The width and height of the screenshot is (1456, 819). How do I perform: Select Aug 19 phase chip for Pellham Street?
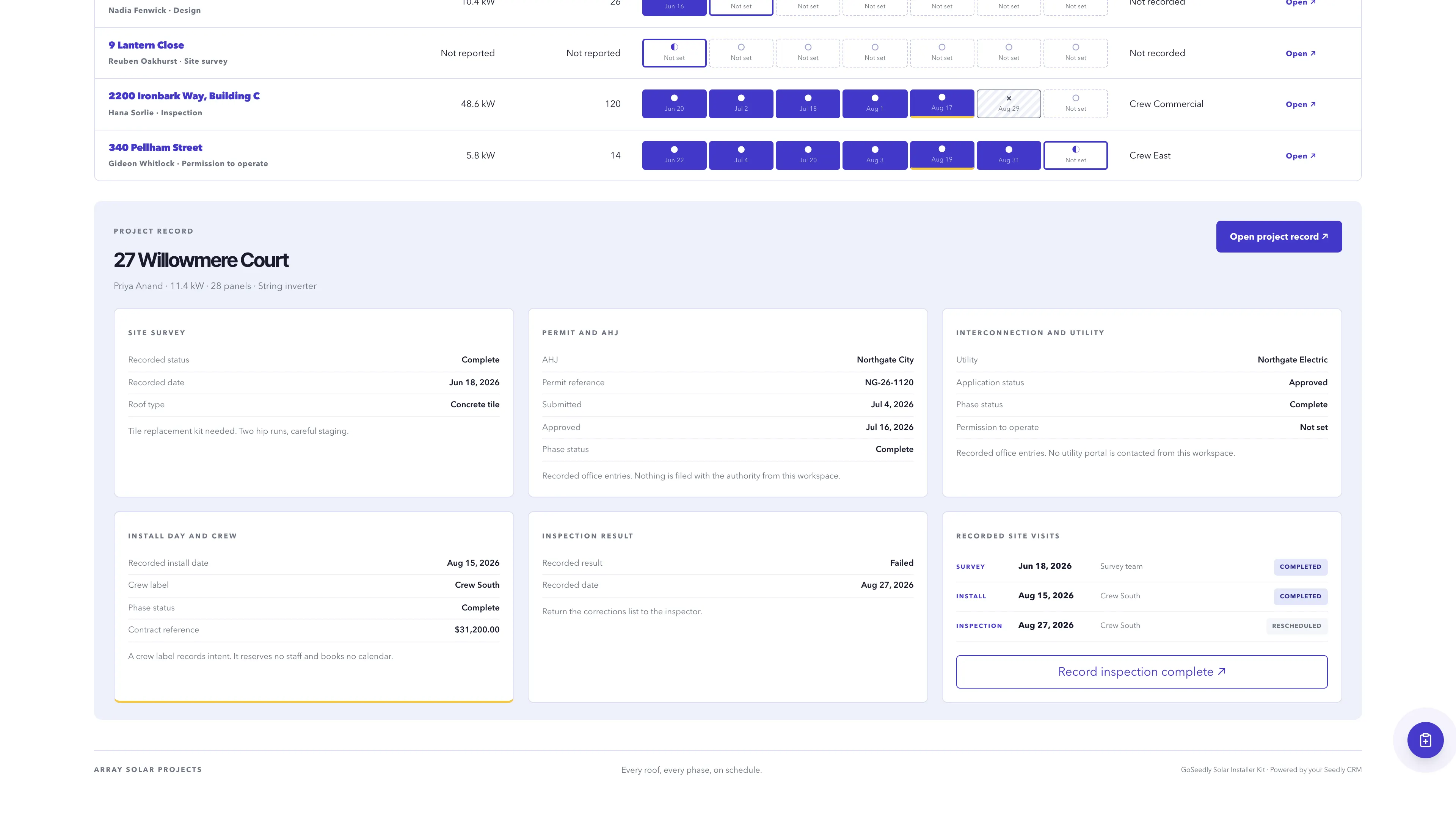tap(941, 155)
